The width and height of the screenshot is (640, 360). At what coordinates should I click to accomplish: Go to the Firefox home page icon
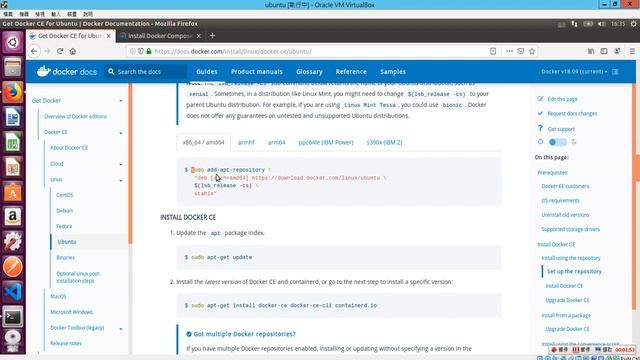(x=73, y=51)
